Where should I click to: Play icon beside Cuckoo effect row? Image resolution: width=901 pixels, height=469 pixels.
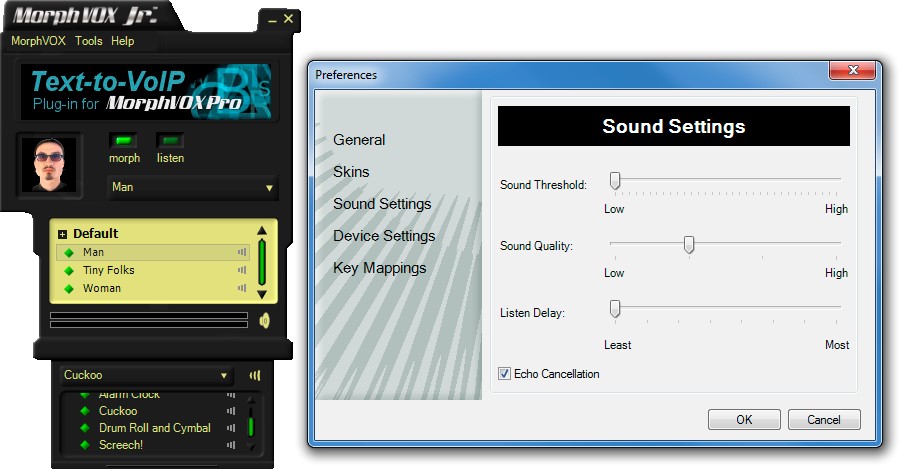[x=231, y=411]
